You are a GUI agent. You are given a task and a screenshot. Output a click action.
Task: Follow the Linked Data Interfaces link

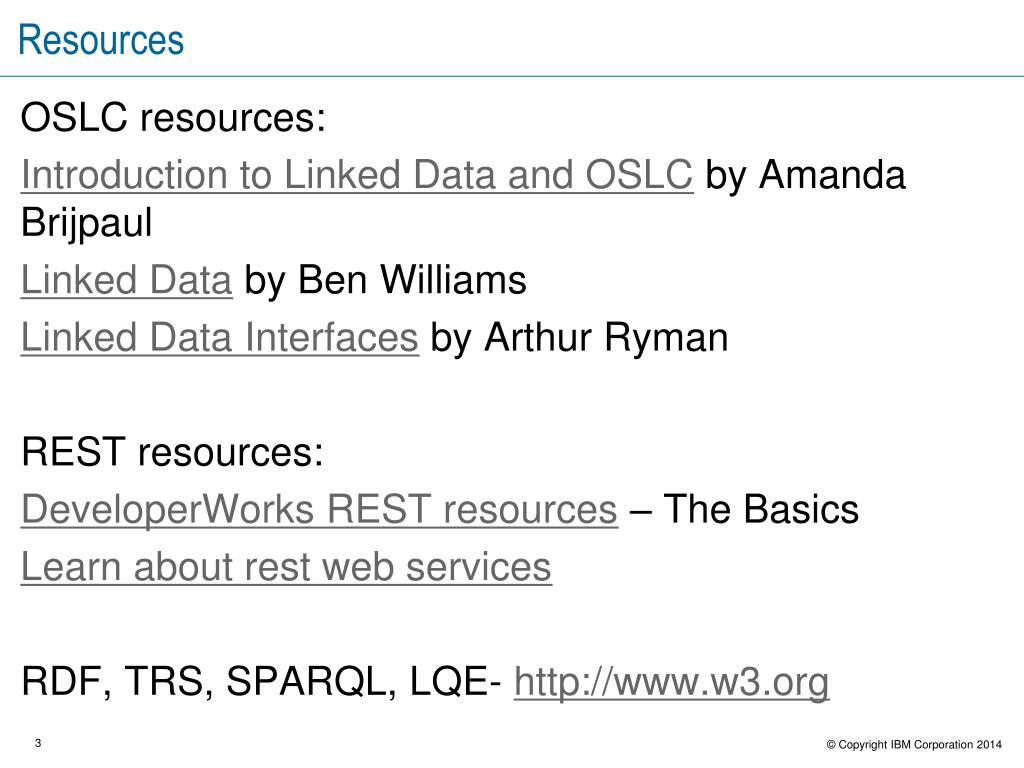[x=219, y=338]
